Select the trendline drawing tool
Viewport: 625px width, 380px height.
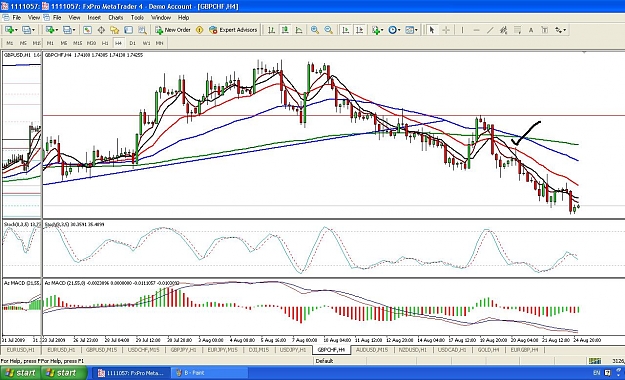pos(490,30)
